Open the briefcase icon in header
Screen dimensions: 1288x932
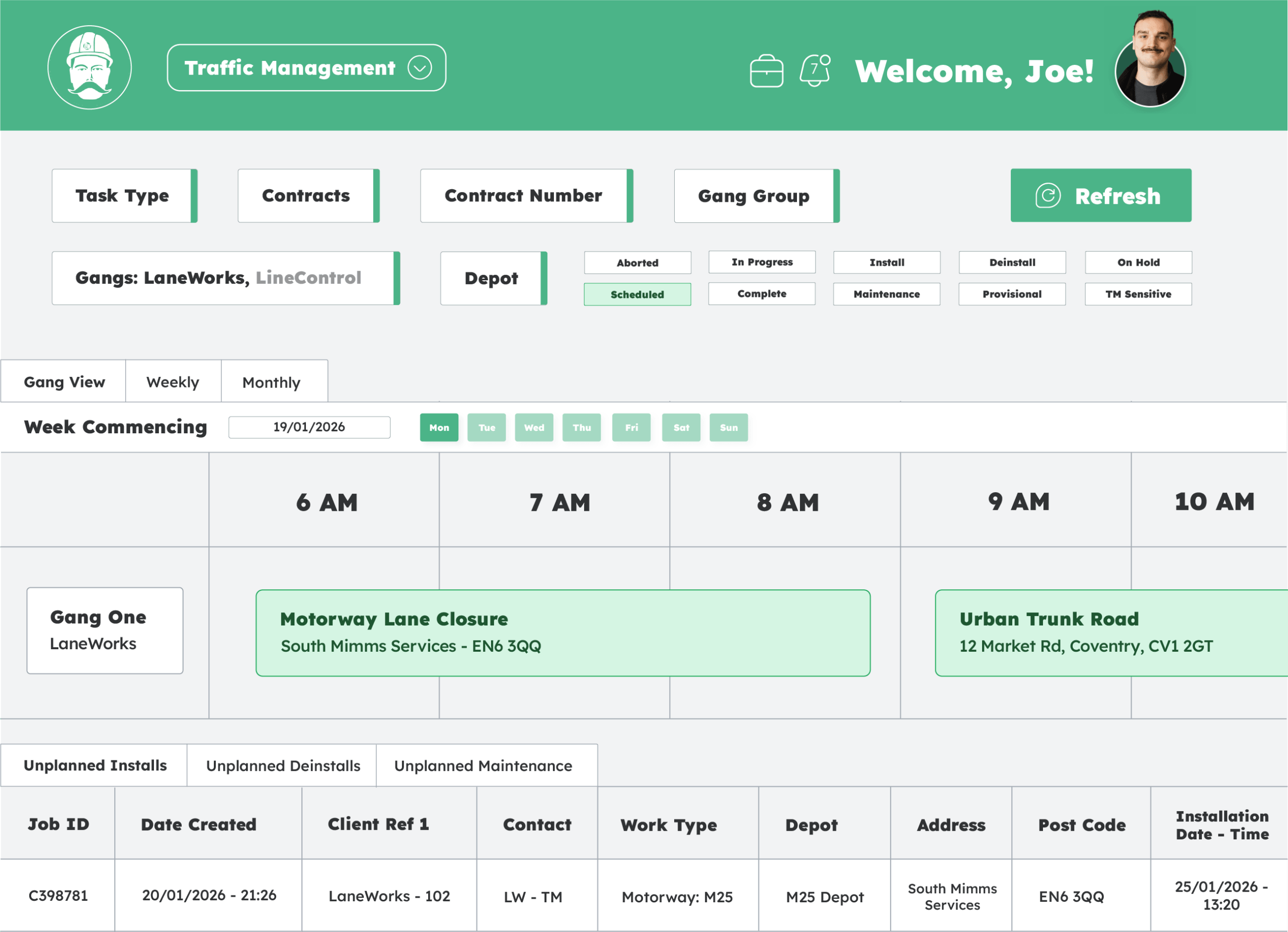[x=766, y=71]
